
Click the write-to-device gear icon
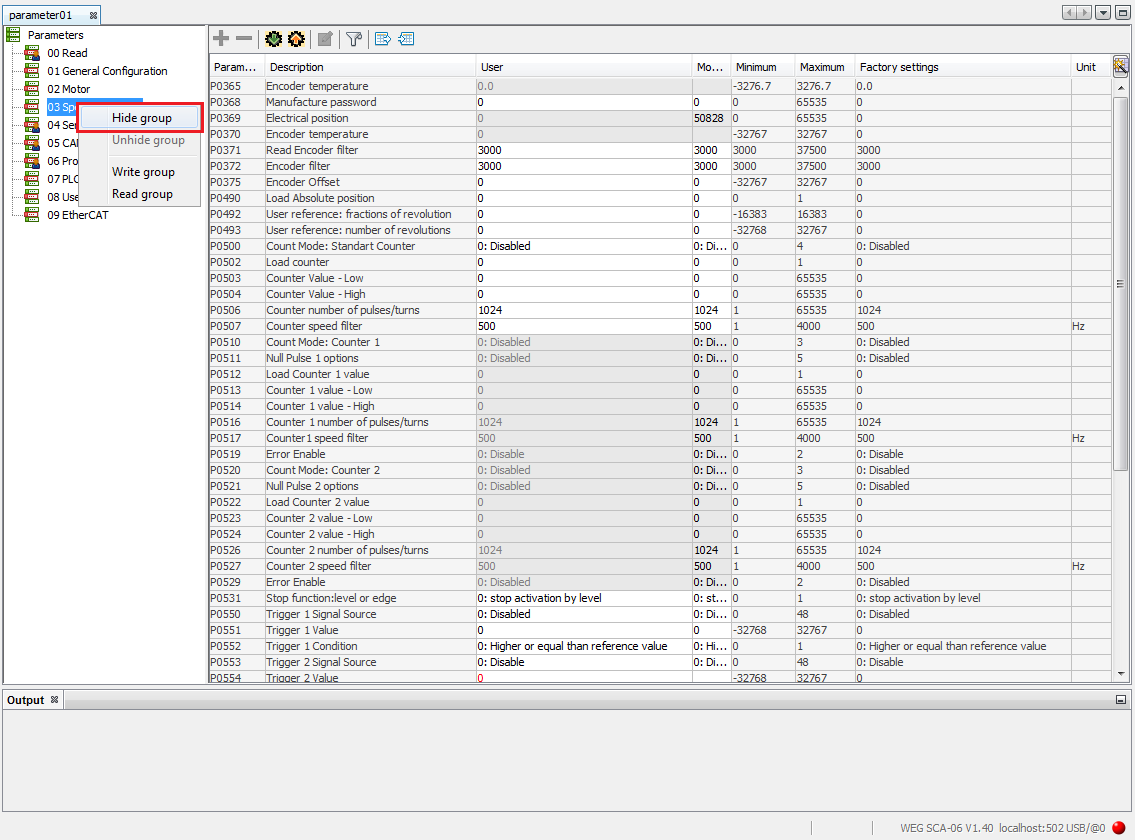(x=296, y=38)
